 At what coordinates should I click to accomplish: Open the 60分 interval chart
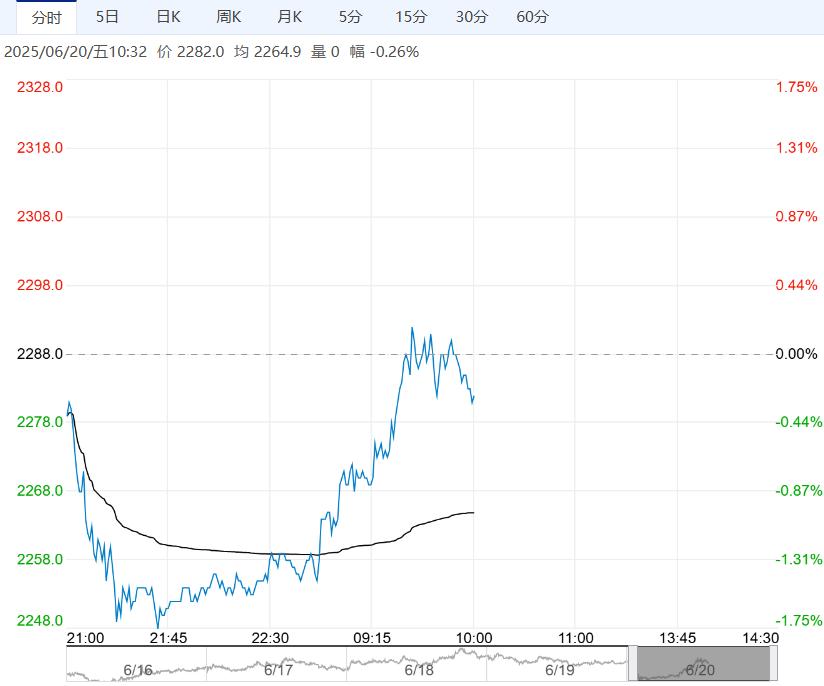point(532,17)
